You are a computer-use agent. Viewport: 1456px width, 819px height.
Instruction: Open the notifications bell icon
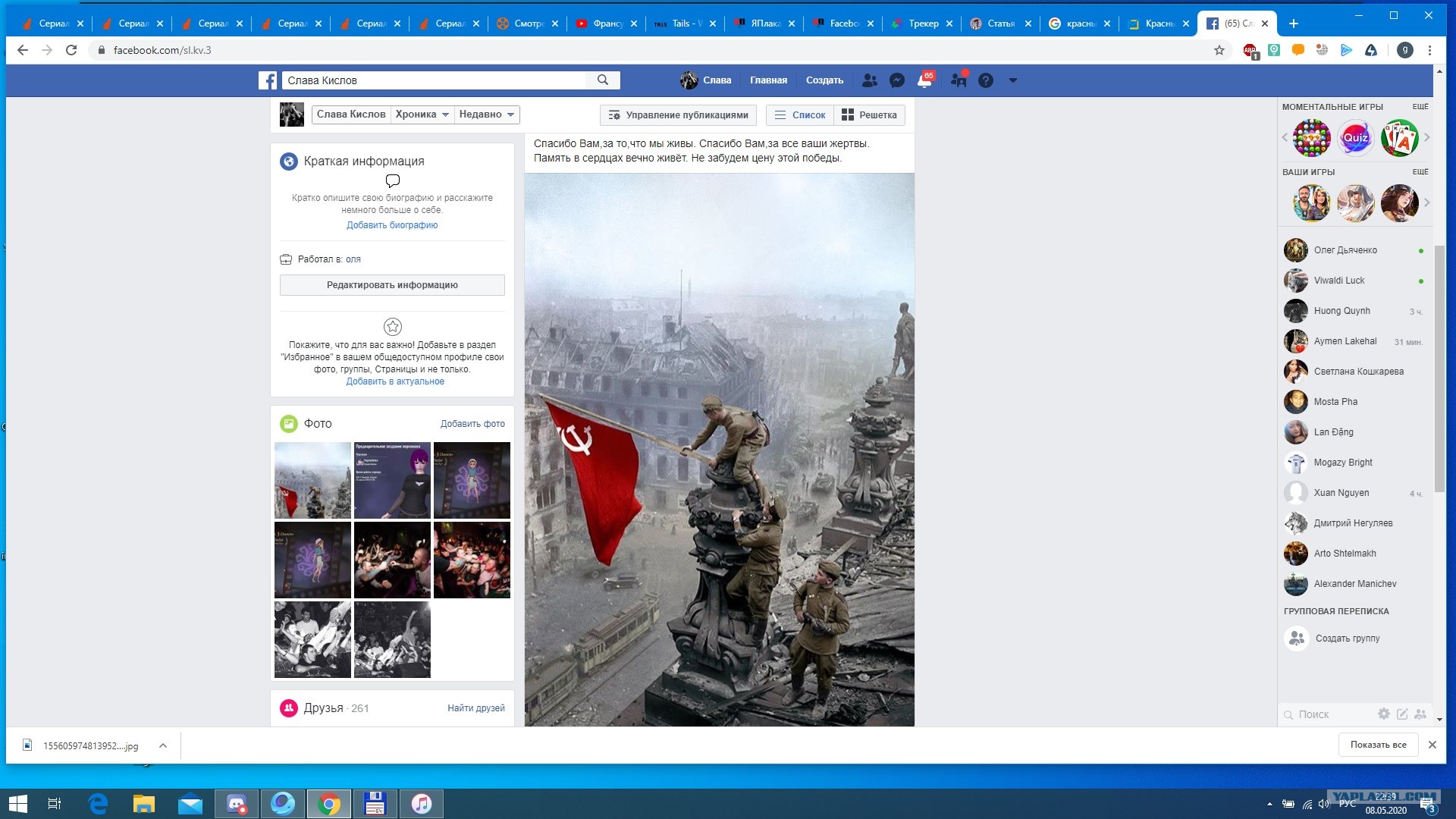924,80
